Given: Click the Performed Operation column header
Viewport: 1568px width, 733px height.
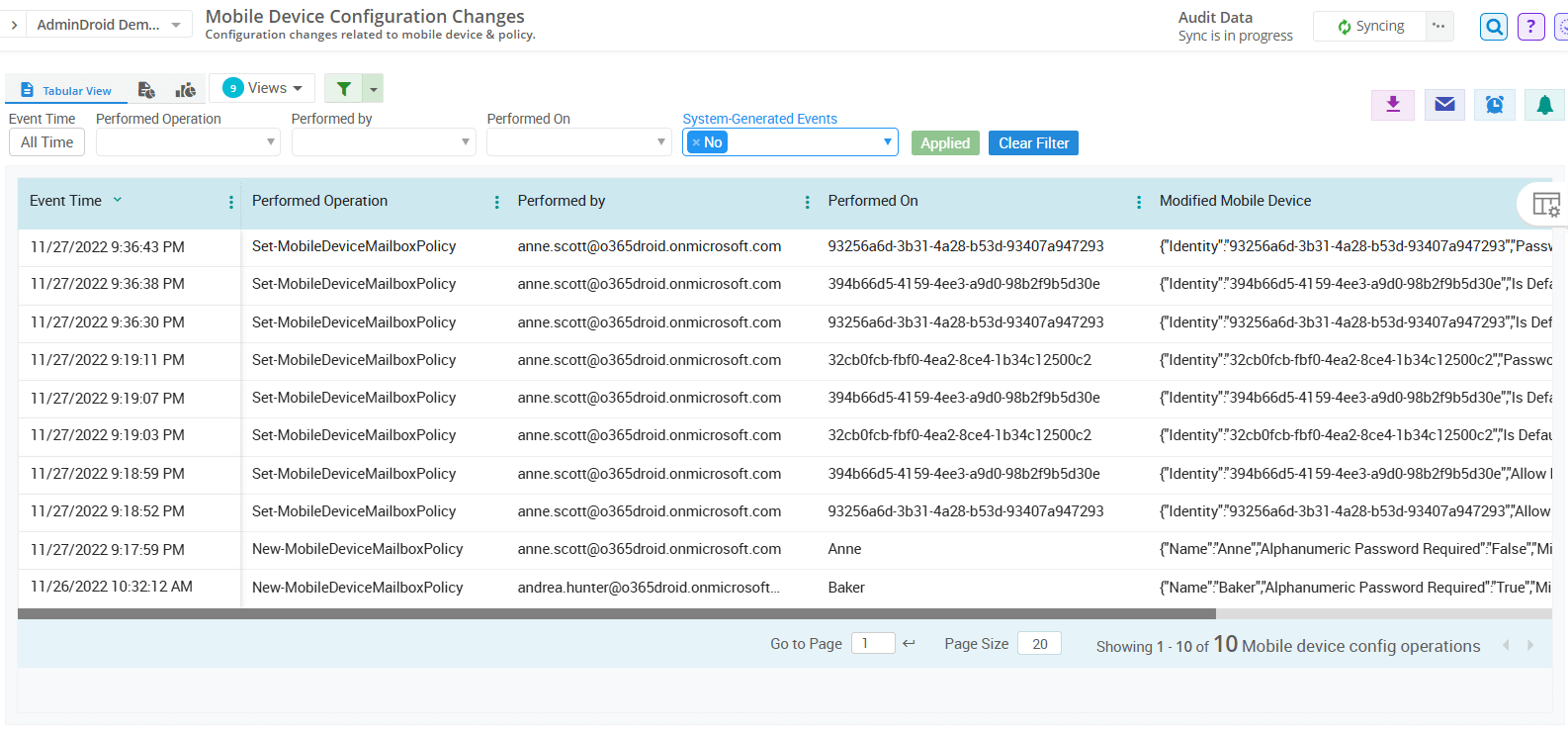Looking at the screenshot, I should (319, 201).
